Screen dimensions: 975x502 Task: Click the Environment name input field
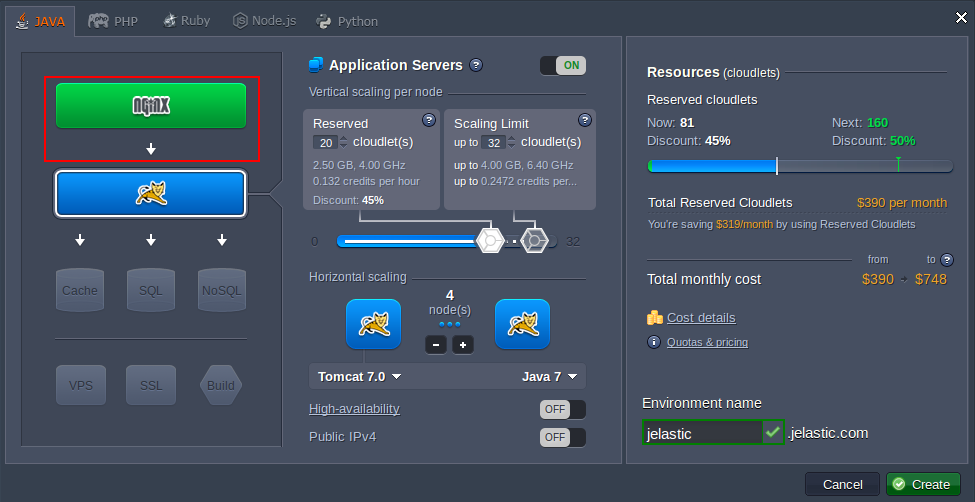click(702, 432)
